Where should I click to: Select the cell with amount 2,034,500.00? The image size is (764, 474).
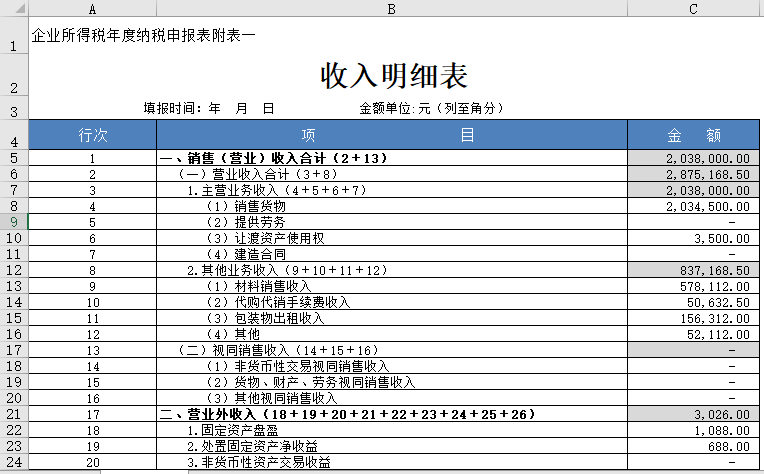coord(694,206)
